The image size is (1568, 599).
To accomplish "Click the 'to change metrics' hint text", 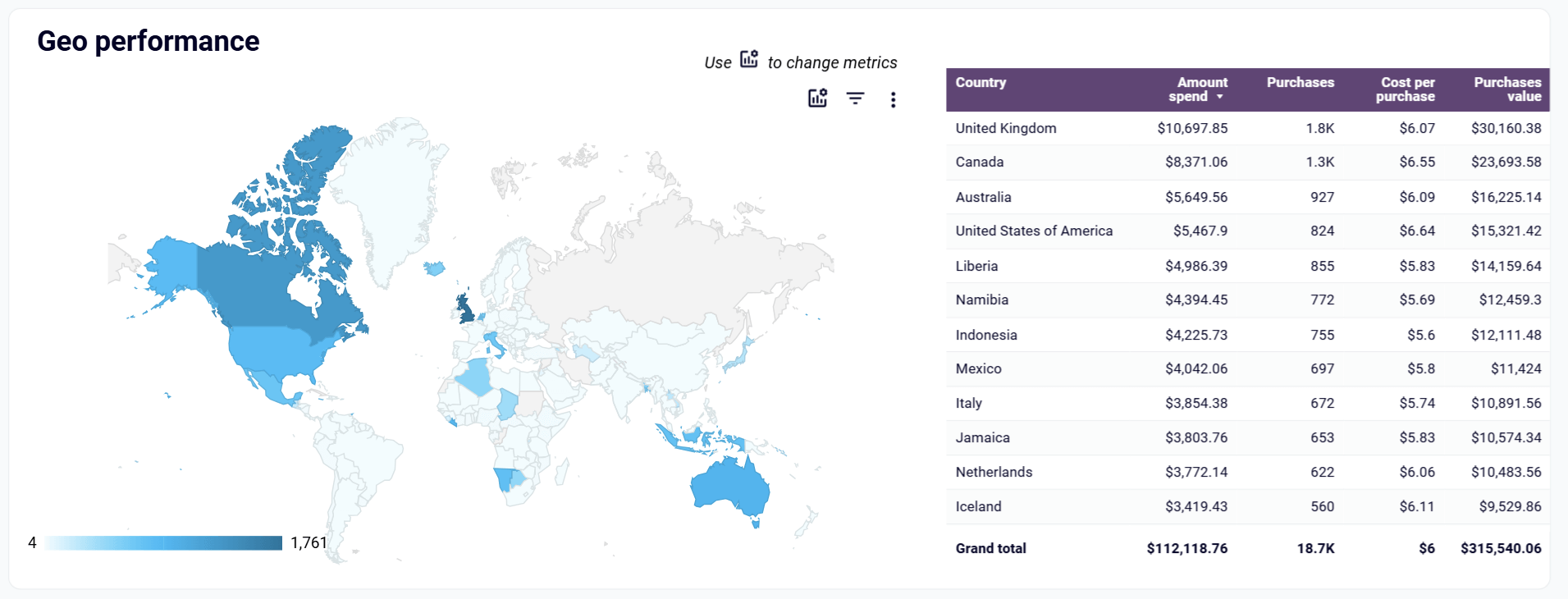I will point(832,62).
